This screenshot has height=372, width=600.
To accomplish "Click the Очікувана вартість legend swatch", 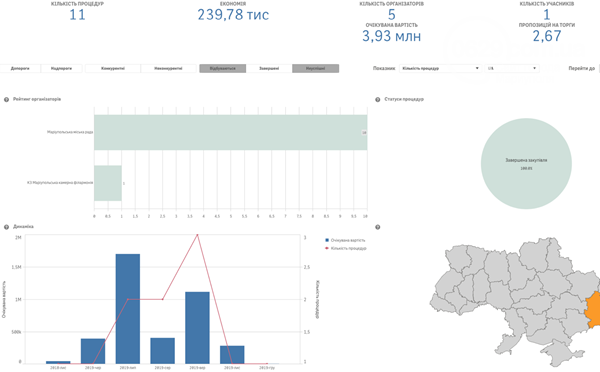I will [x=327, y=240].
